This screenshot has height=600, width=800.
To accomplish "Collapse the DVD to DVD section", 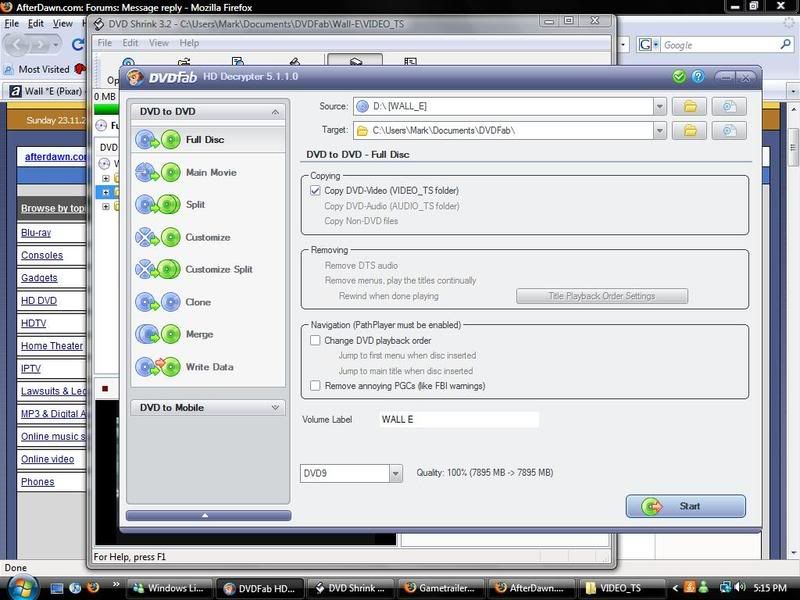I will (x=275, y=112).
